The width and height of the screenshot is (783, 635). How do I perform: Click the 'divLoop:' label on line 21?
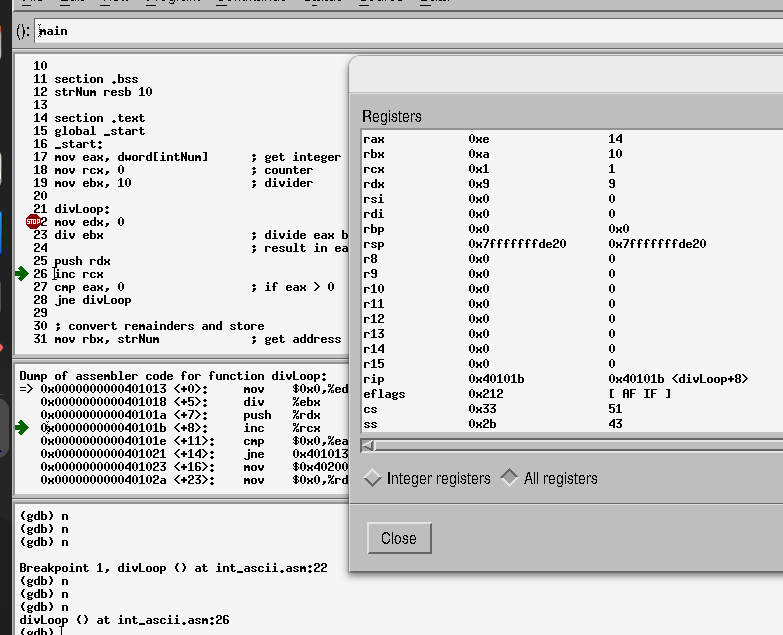[82, 209]
